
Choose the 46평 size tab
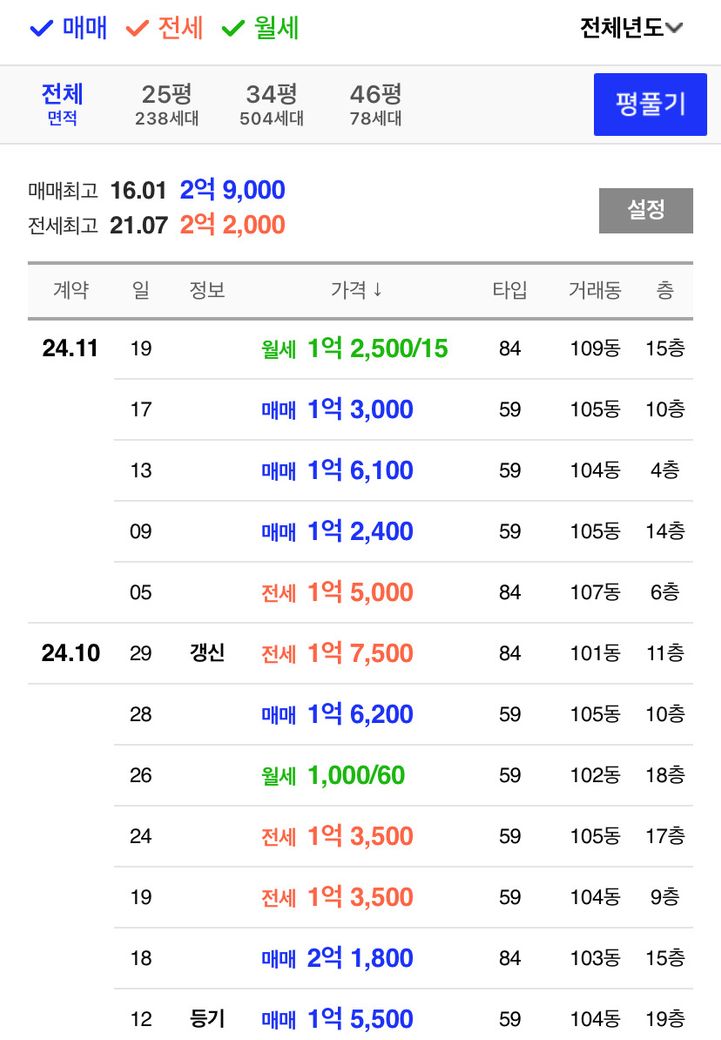coord(375,104)
